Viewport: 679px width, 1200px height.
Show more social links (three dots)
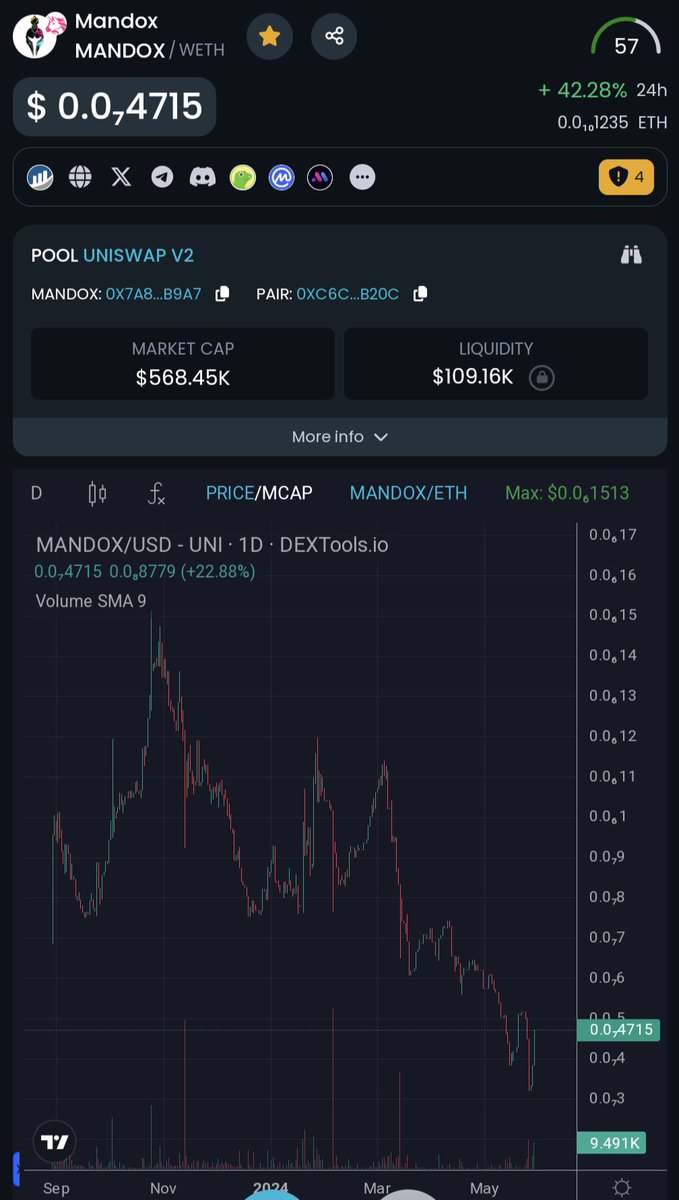(x=363, y=177)
